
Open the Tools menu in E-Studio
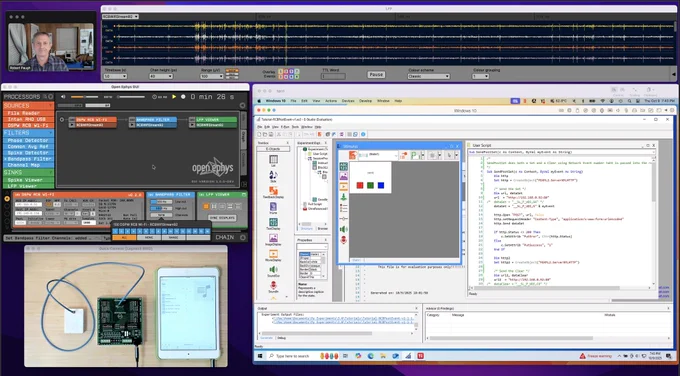295,127
